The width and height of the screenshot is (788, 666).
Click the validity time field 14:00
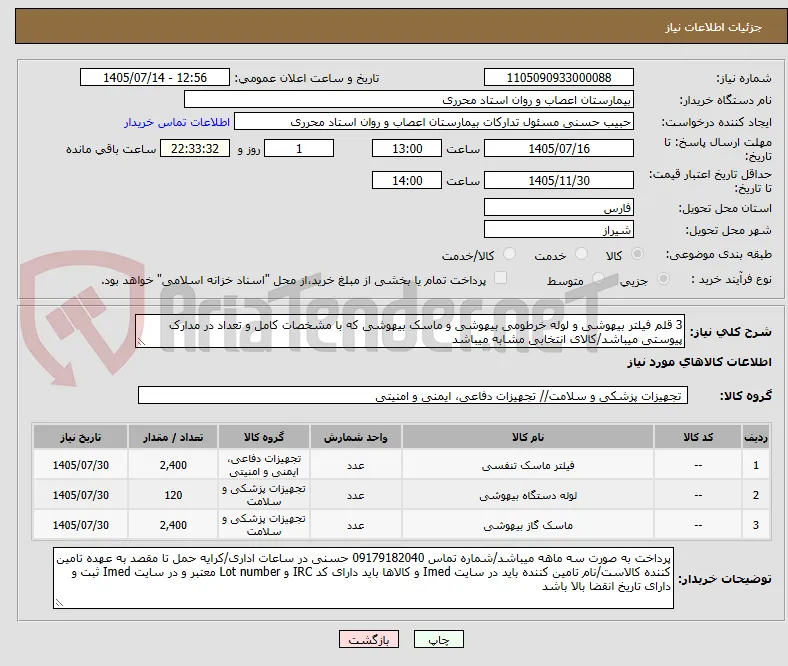click(407, 180)
